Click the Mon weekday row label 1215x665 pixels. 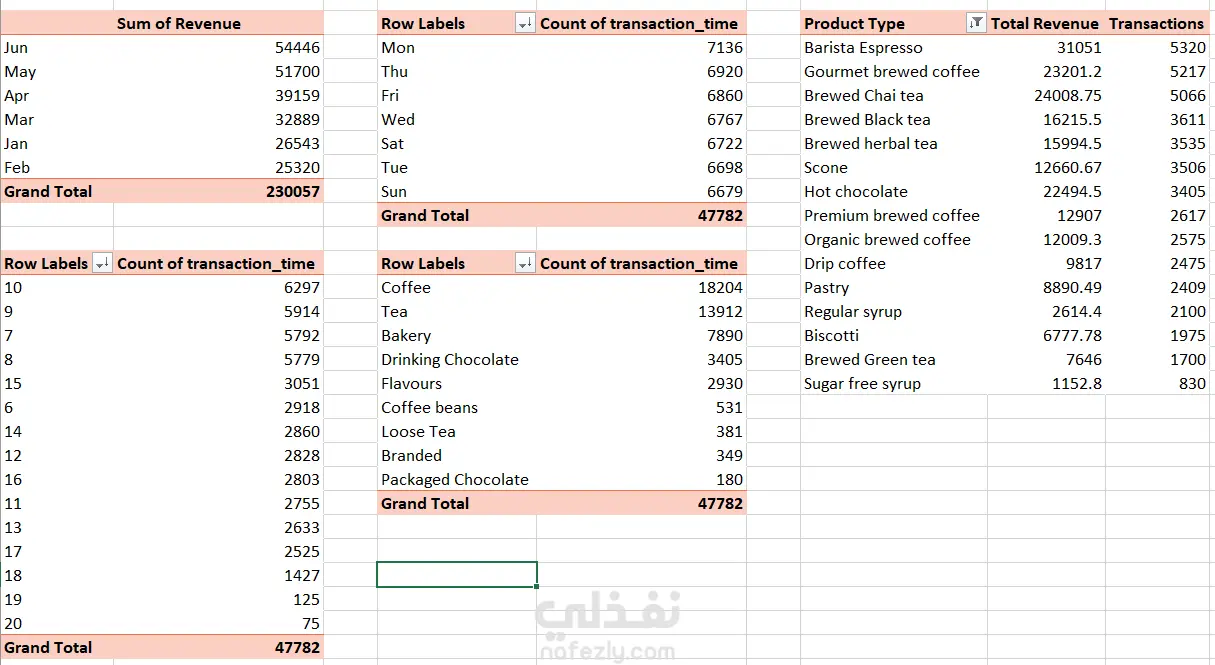(x=398, y=48)
